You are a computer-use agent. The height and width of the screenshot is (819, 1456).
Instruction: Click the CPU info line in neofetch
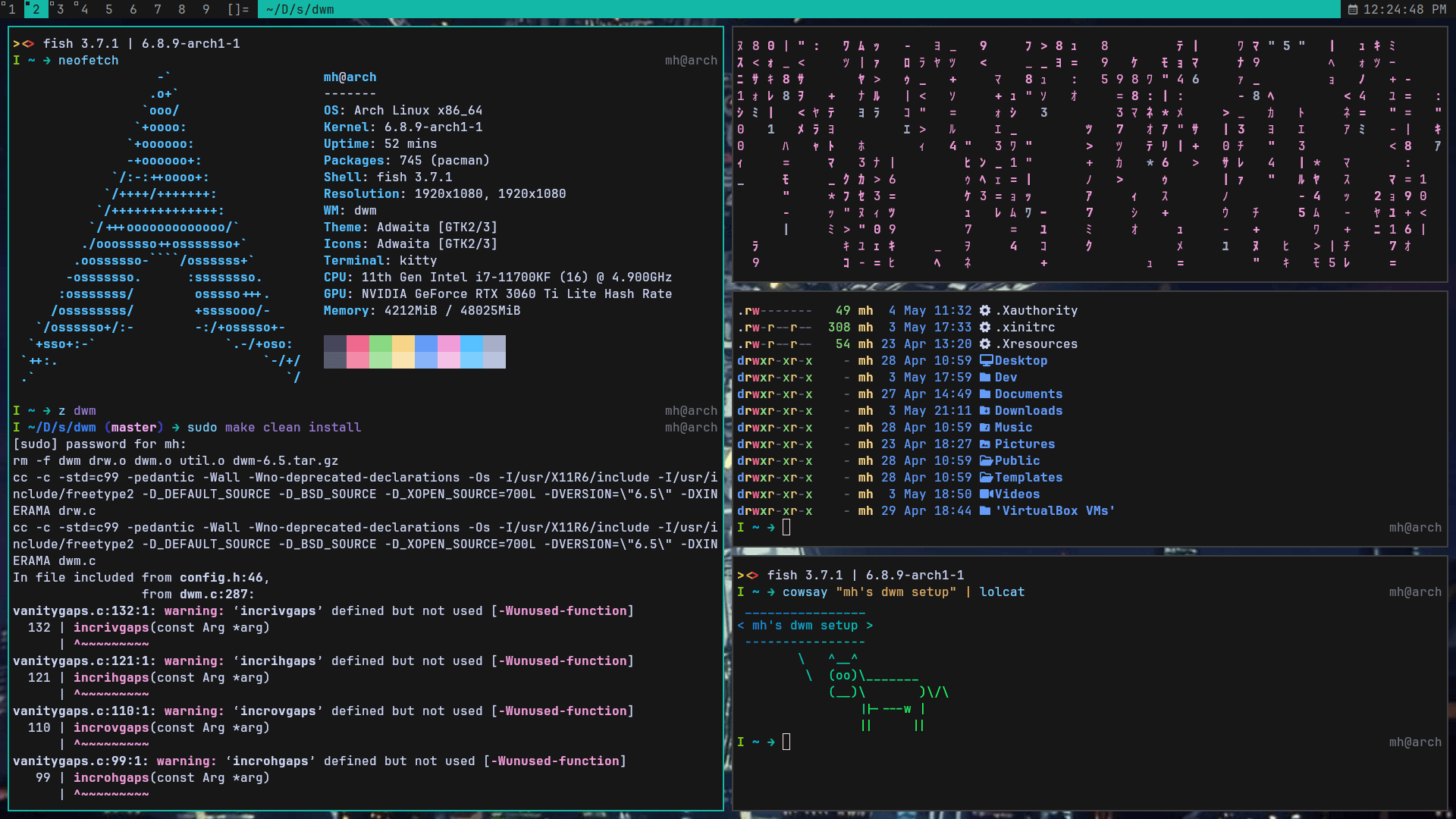(497, 277)
